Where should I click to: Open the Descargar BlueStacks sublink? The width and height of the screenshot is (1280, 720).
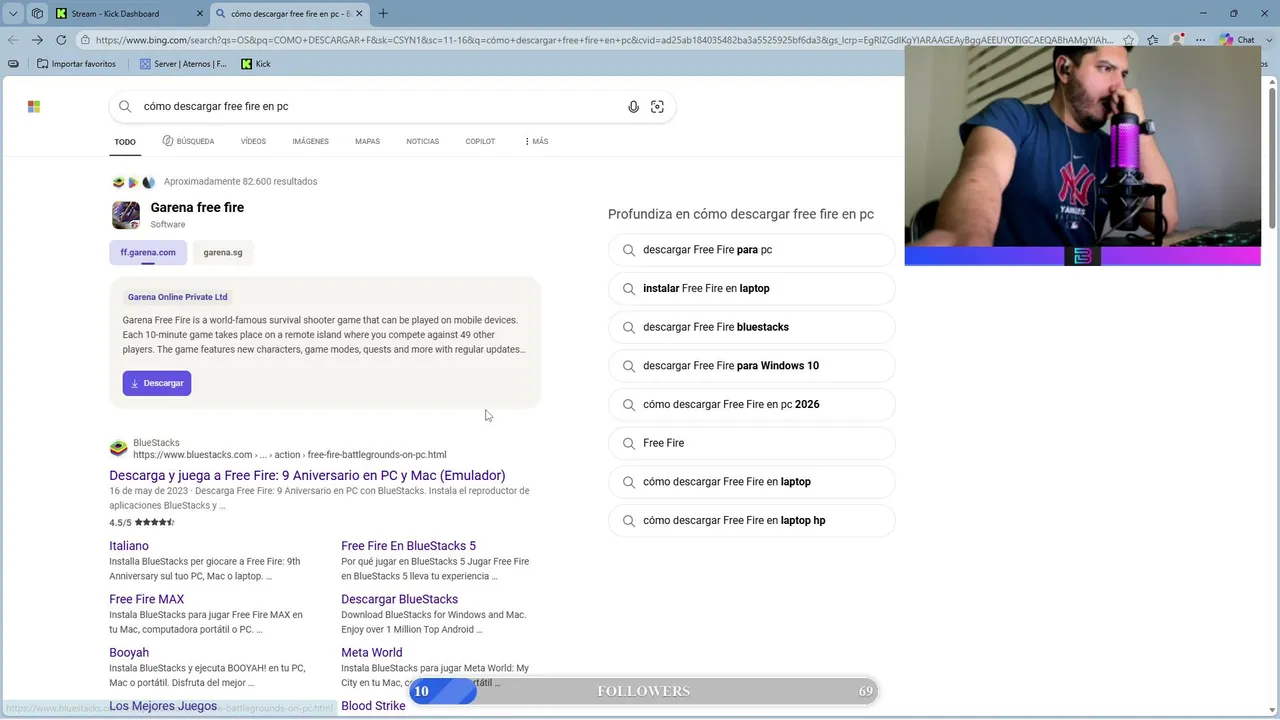point(399,599)
